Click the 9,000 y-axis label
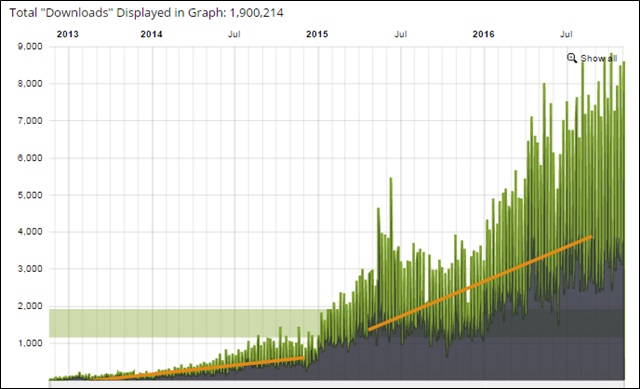640x389 pixels. point(30,47)
